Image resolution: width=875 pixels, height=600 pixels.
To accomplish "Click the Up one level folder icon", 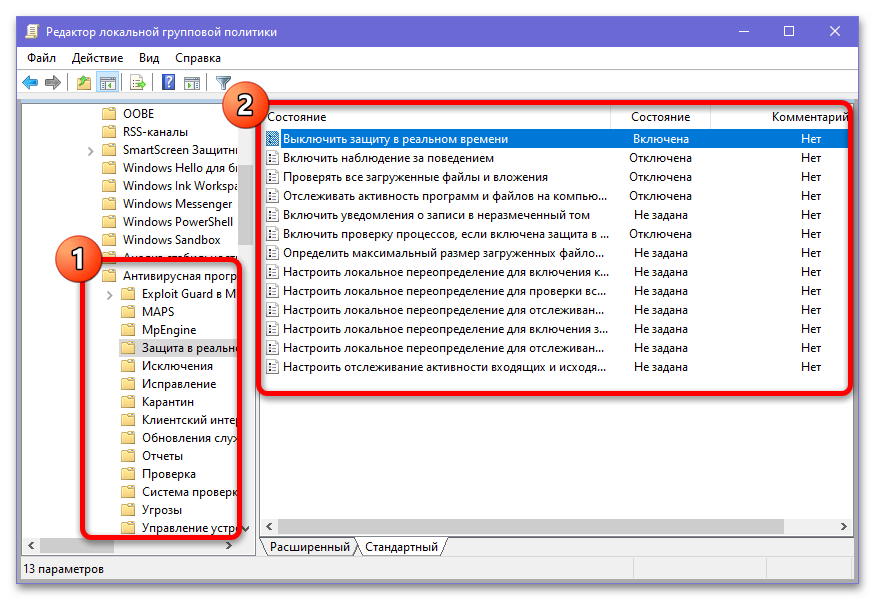I will tap(84, 83).
